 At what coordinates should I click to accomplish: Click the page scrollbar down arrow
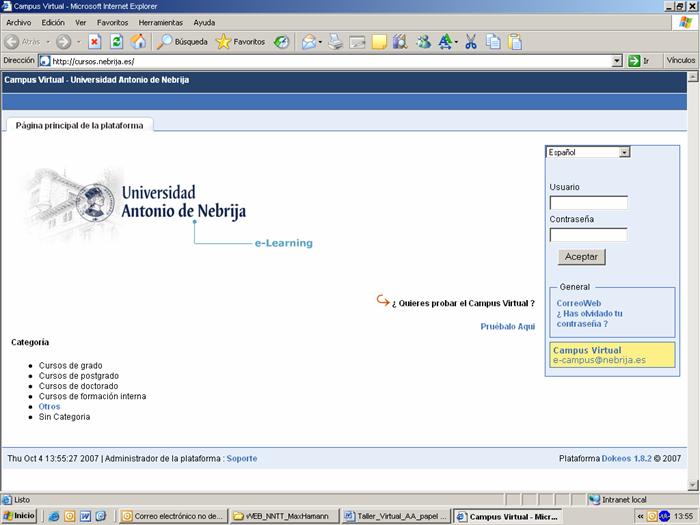click(x=693, y=485)
